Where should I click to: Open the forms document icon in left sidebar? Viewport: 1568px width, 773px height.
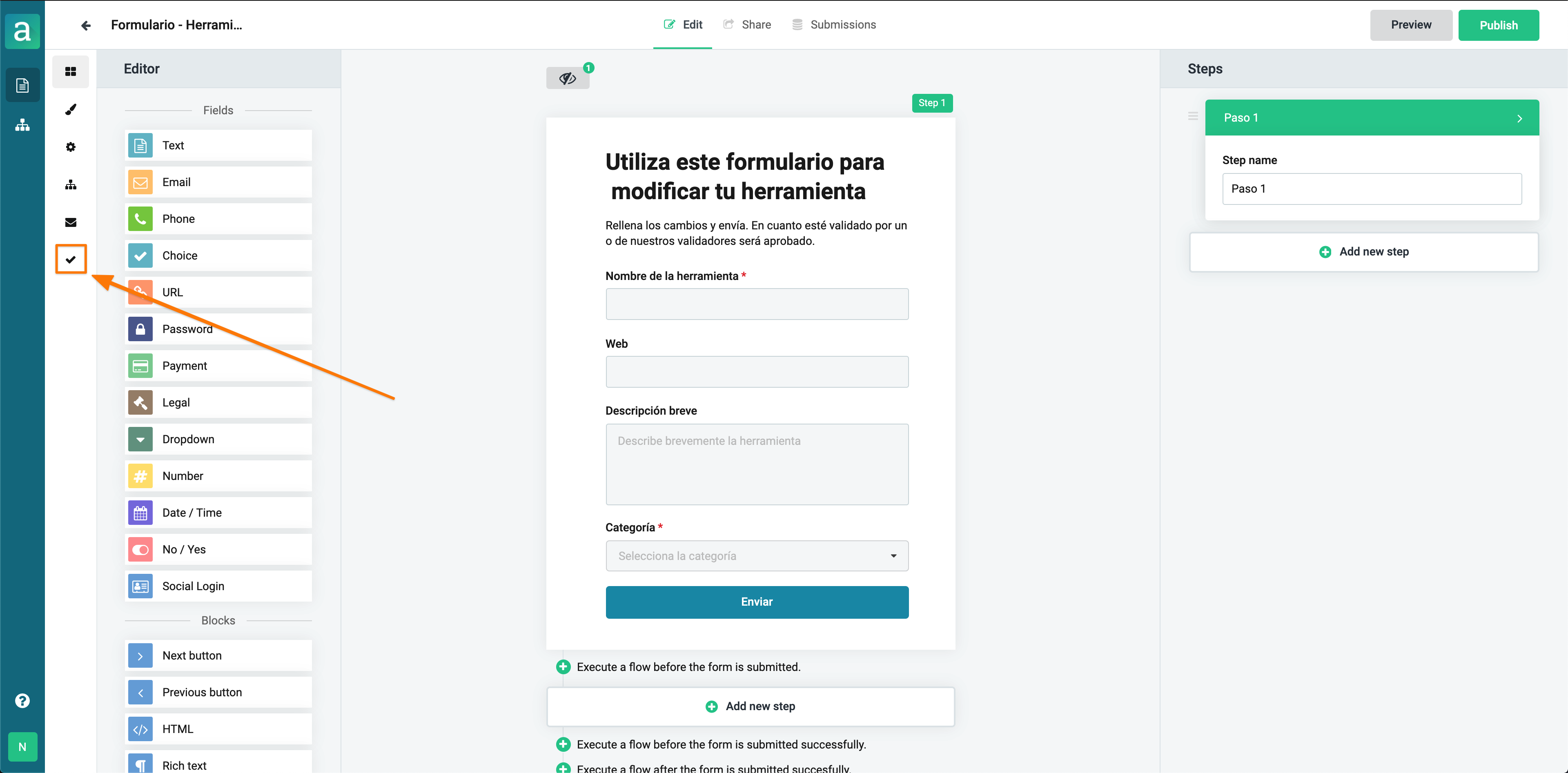point(22,85)
